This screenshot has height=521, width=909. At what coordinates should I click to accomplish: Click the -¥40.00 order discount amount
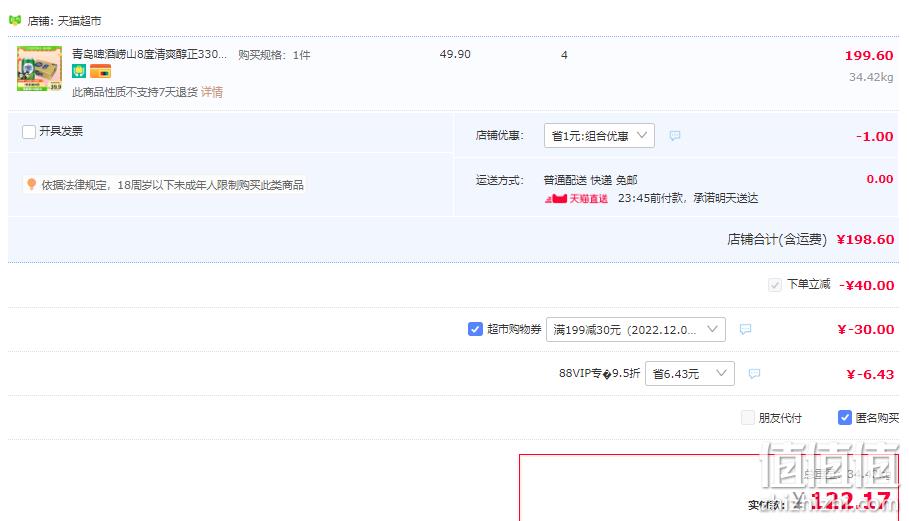pyautogui.click(x=867, y=285)
